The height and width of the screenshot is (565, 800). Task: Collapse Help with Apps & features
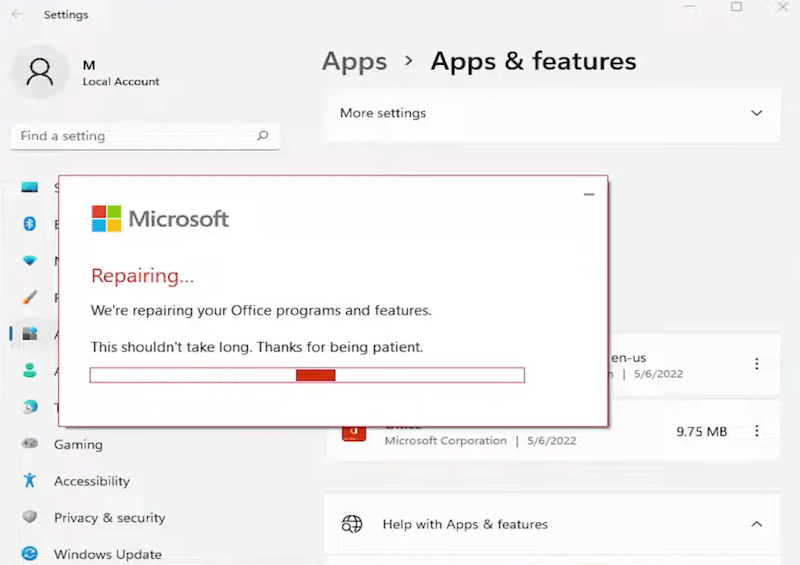(x=757, y=524)
